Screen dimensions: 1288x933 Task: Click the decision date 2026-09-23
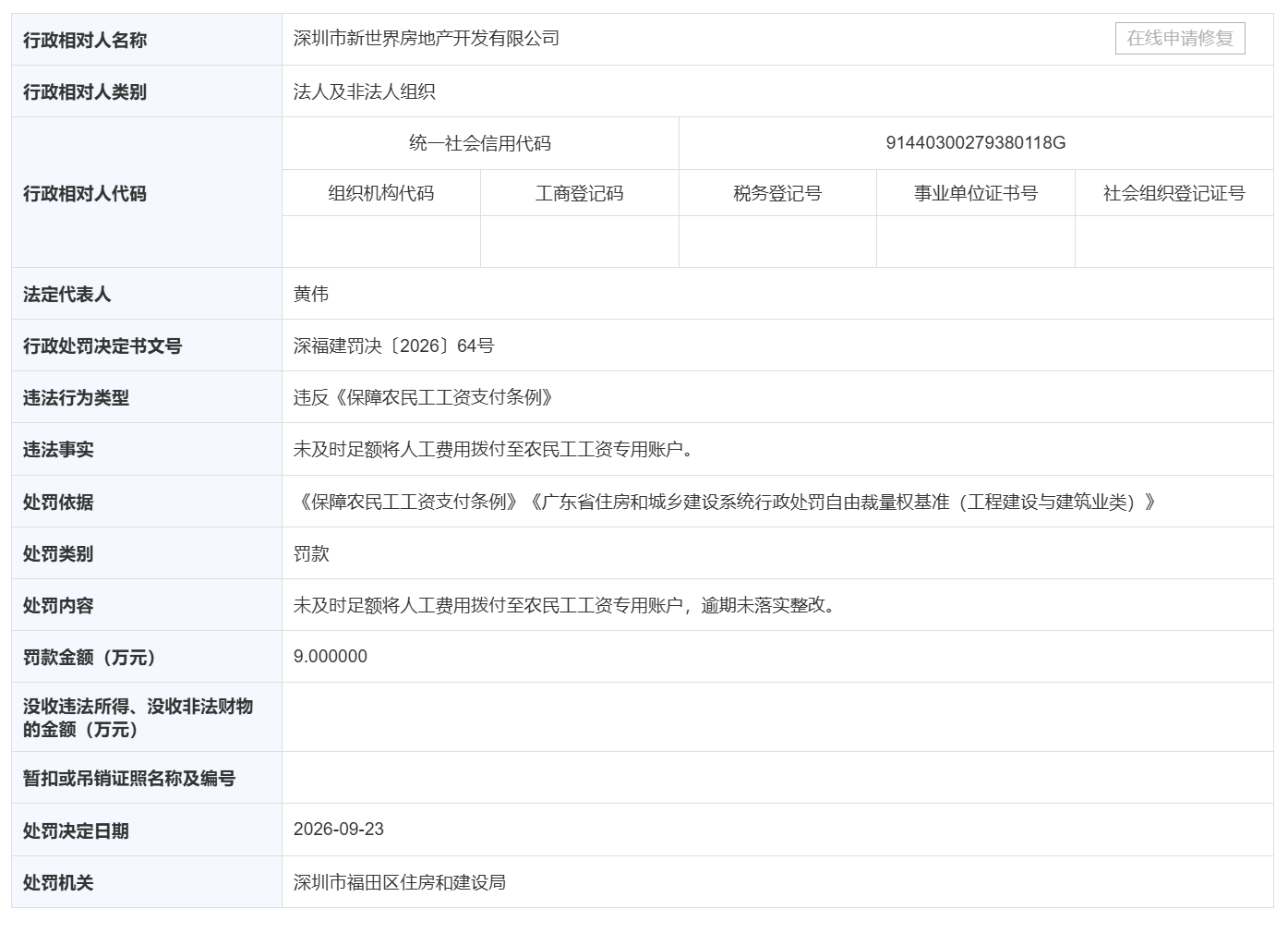coord(339,830)
